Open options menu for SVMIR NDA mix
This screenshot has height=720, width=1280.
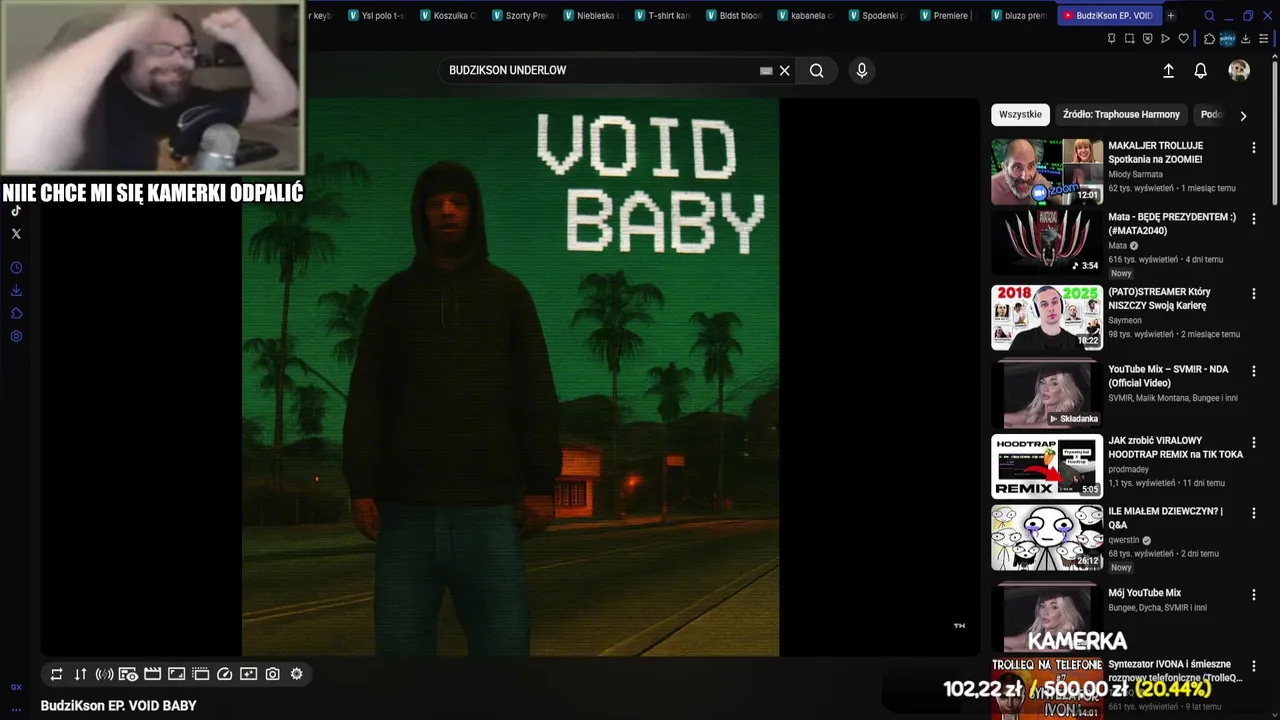[x=1253, y=371]
